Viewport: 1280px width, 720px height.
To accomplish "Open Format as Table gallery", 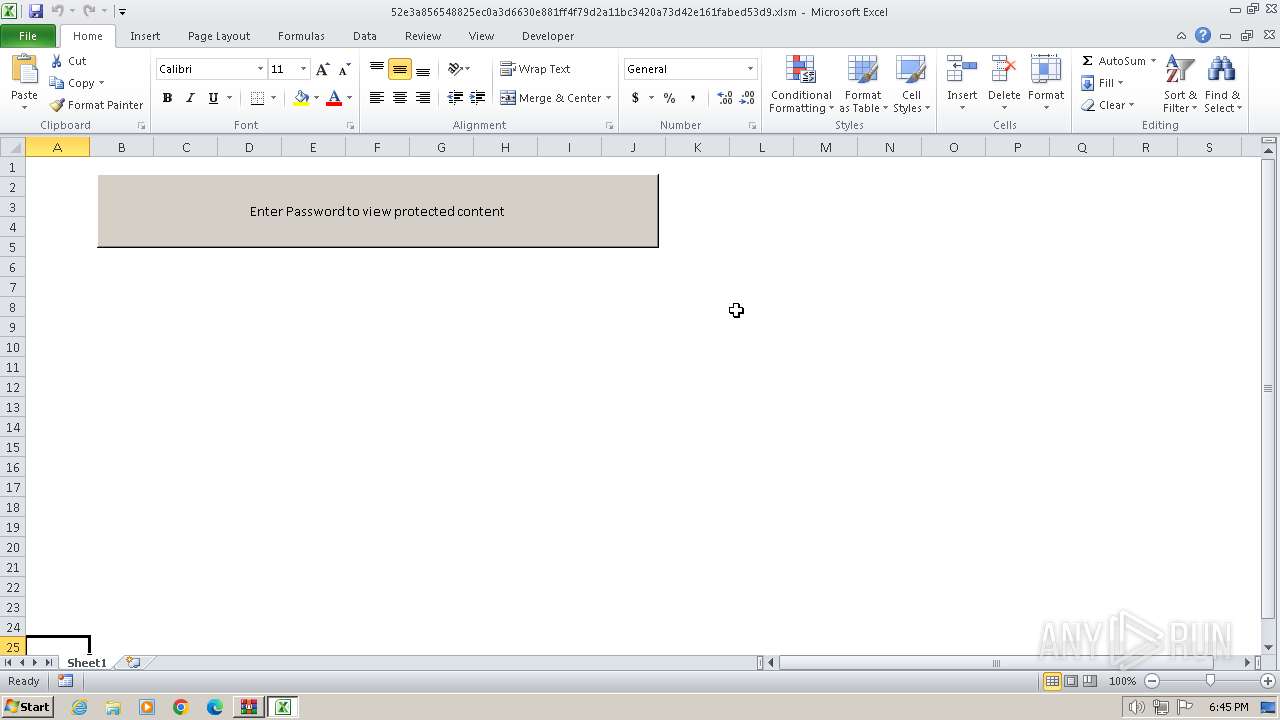I will [863, 85].
